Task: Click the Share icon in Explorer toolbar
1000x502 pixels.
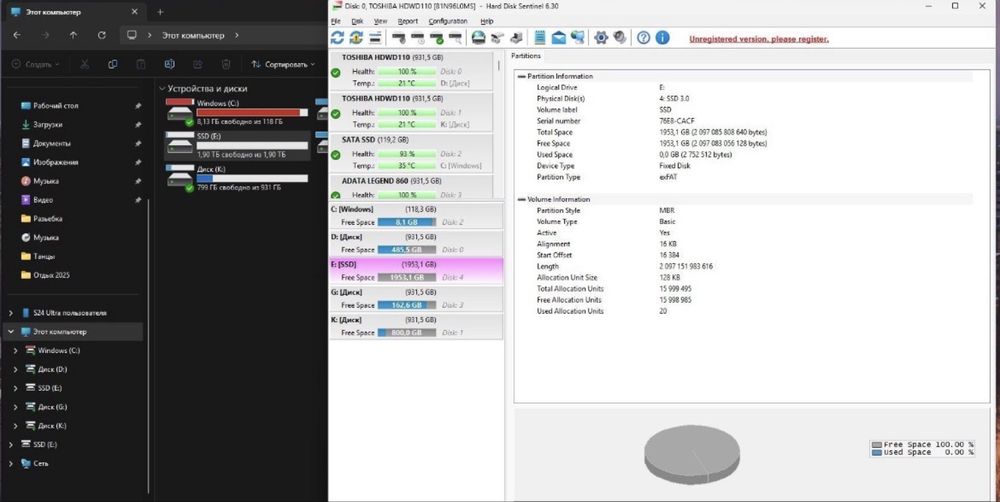Action: coord(197,64)
